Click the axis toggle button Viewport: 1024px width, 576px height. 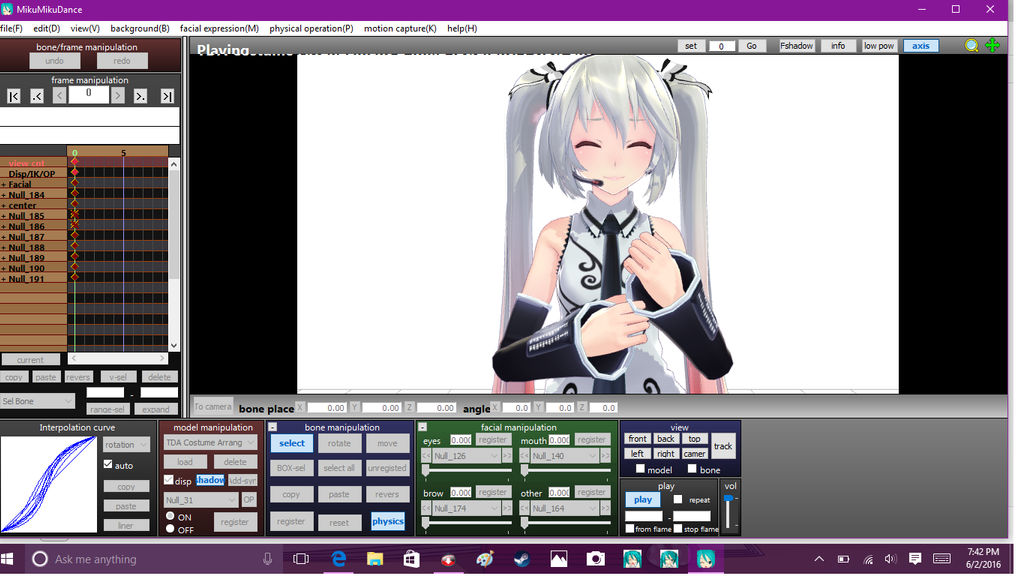[921, 46]
